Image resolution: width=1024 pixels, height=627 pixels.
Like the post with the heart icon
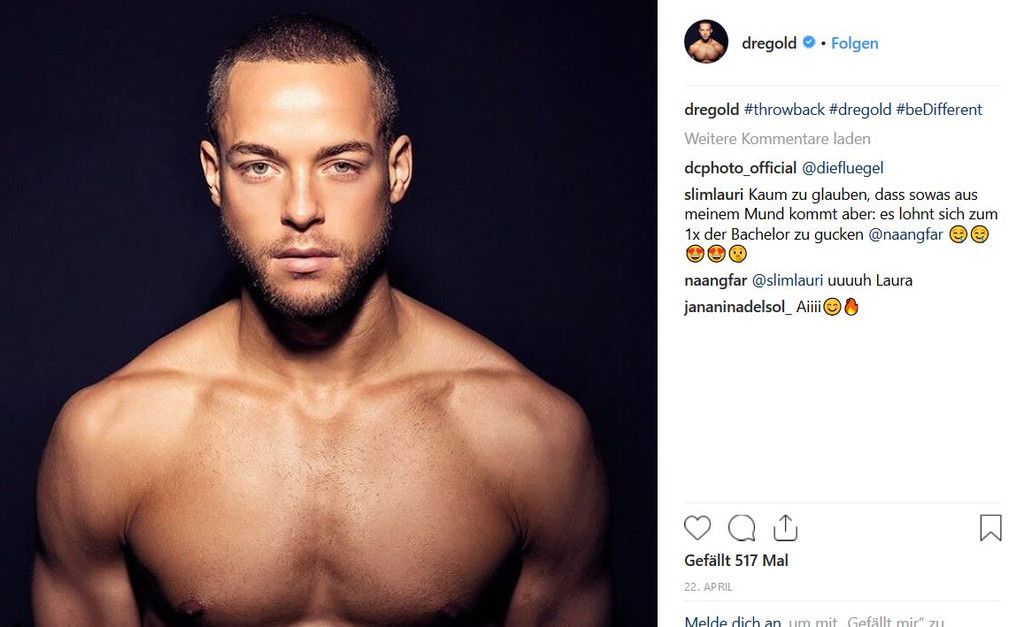(x=697, y=528)
